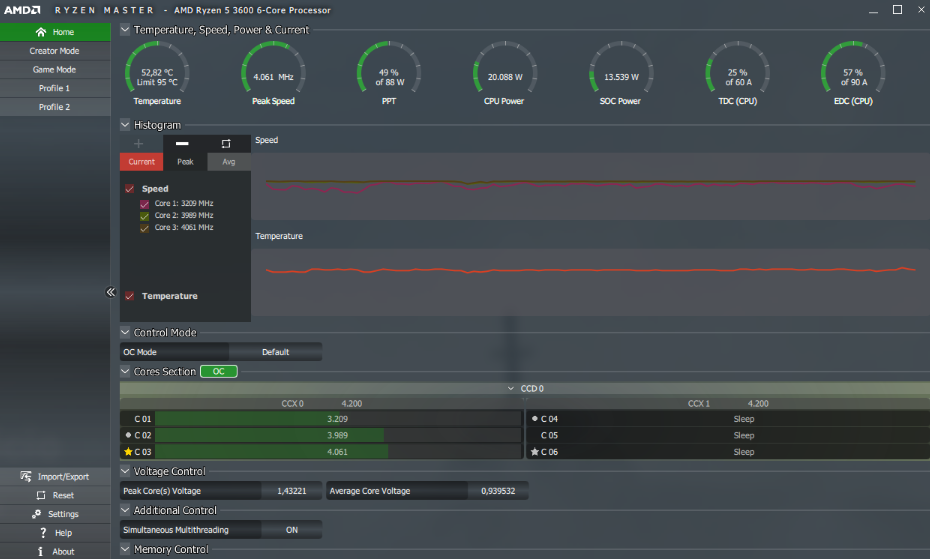Click the Settings gear icon
Viewport: 930px width, 559px height.
37,514
